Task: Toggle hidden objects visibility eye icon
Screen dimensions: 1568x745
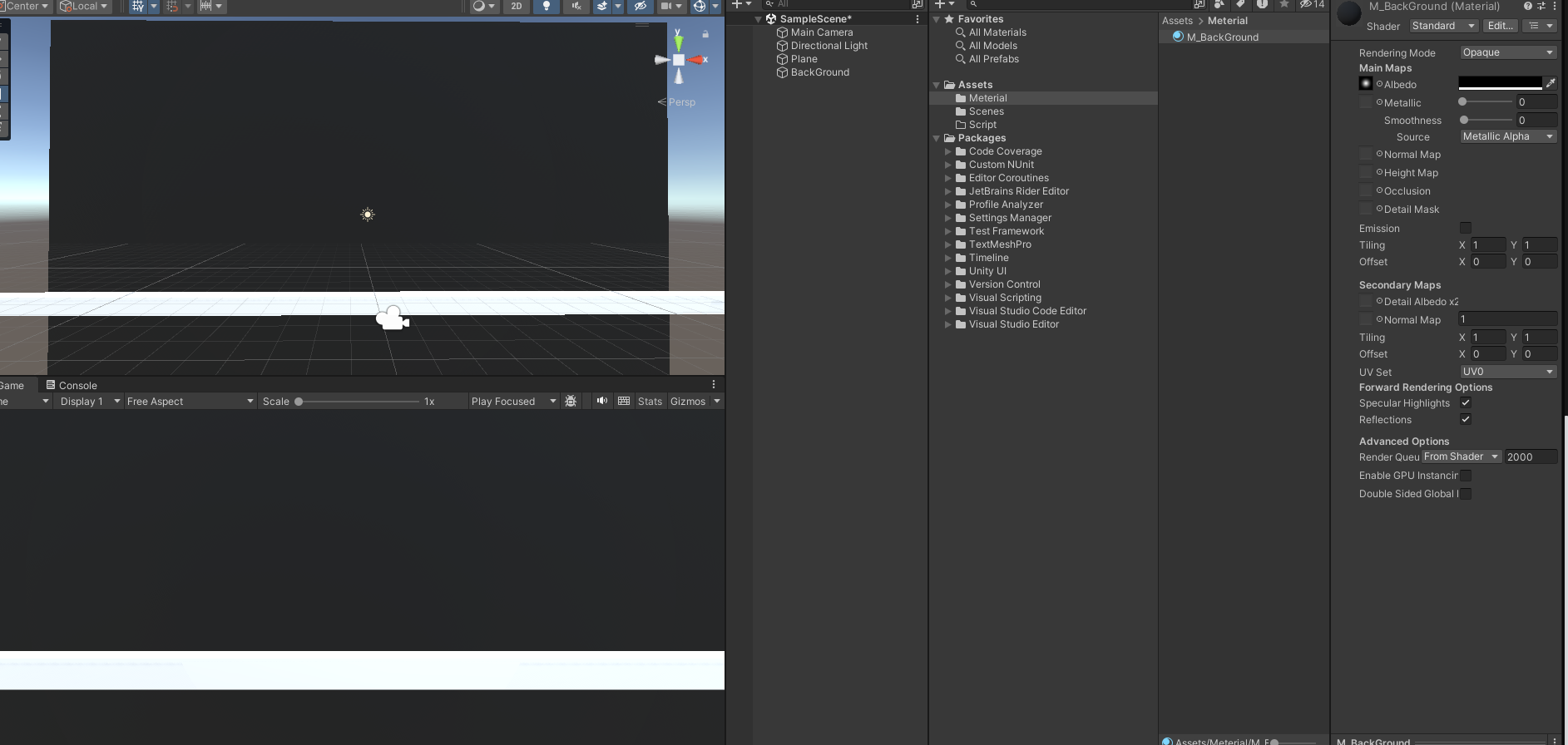Action: [x=640, y=6]
